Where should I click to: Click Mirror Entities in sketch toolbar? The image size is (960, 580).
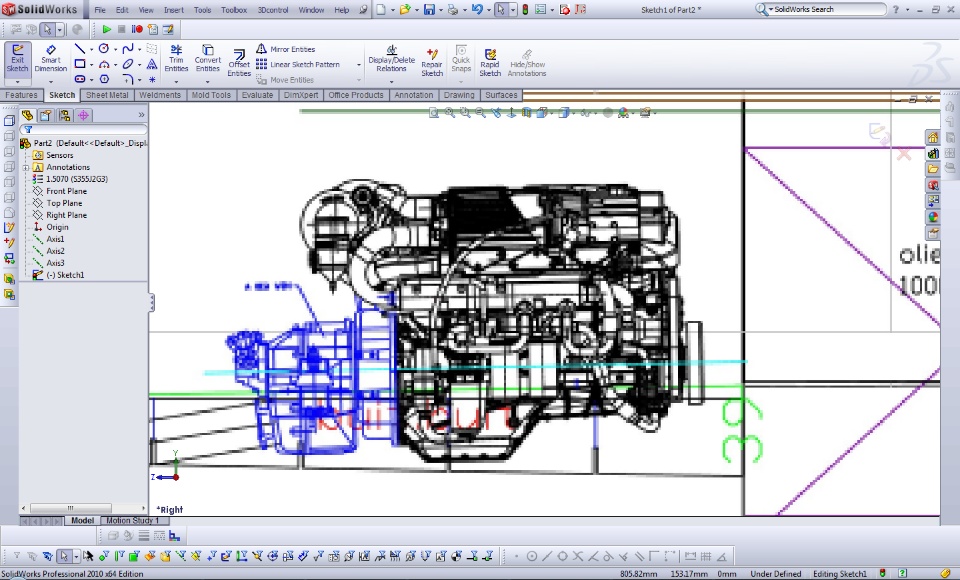tap(292, 49)
